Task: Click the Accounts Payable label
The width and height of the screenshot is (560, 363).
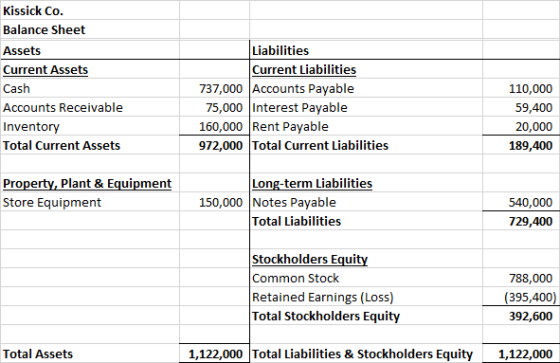Action: tap(303, 89)
